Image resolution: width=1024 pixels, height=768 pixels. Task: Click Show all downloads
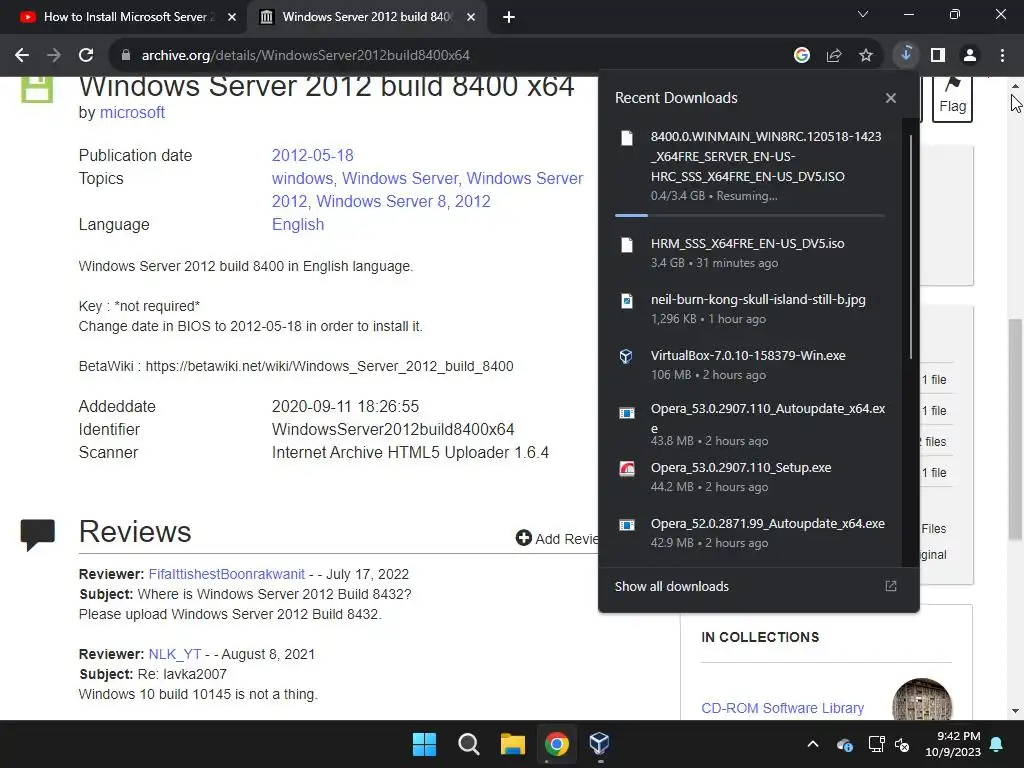(x=671, y=586)
